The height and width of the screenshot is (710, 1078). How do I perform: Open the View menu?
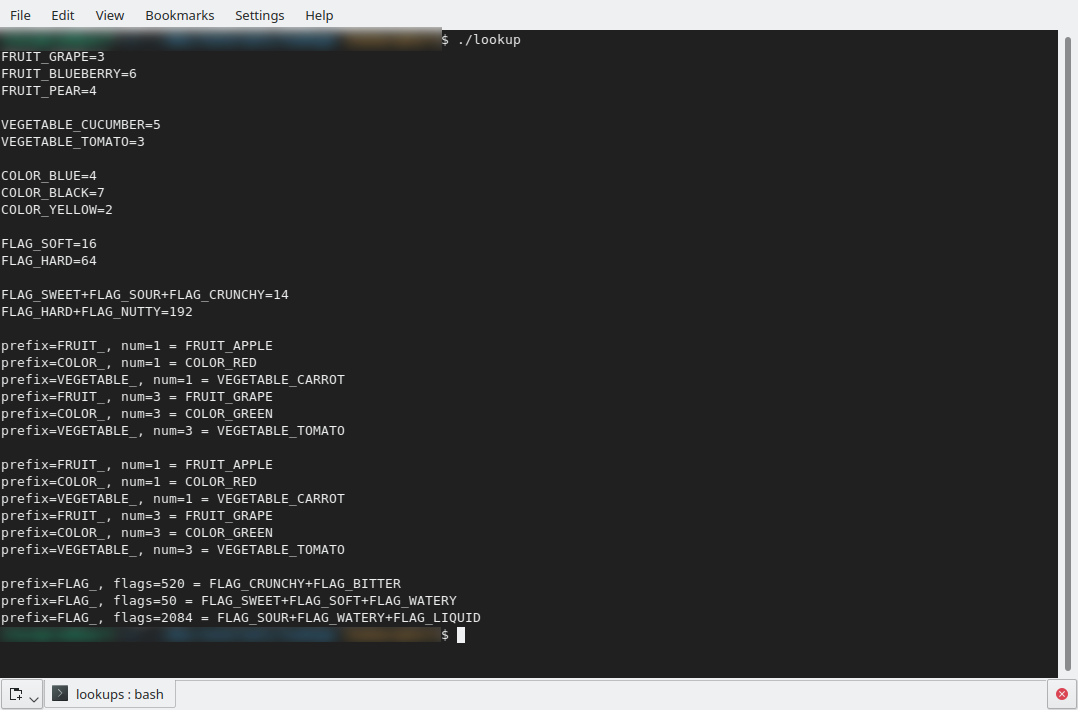click(110, 15)
